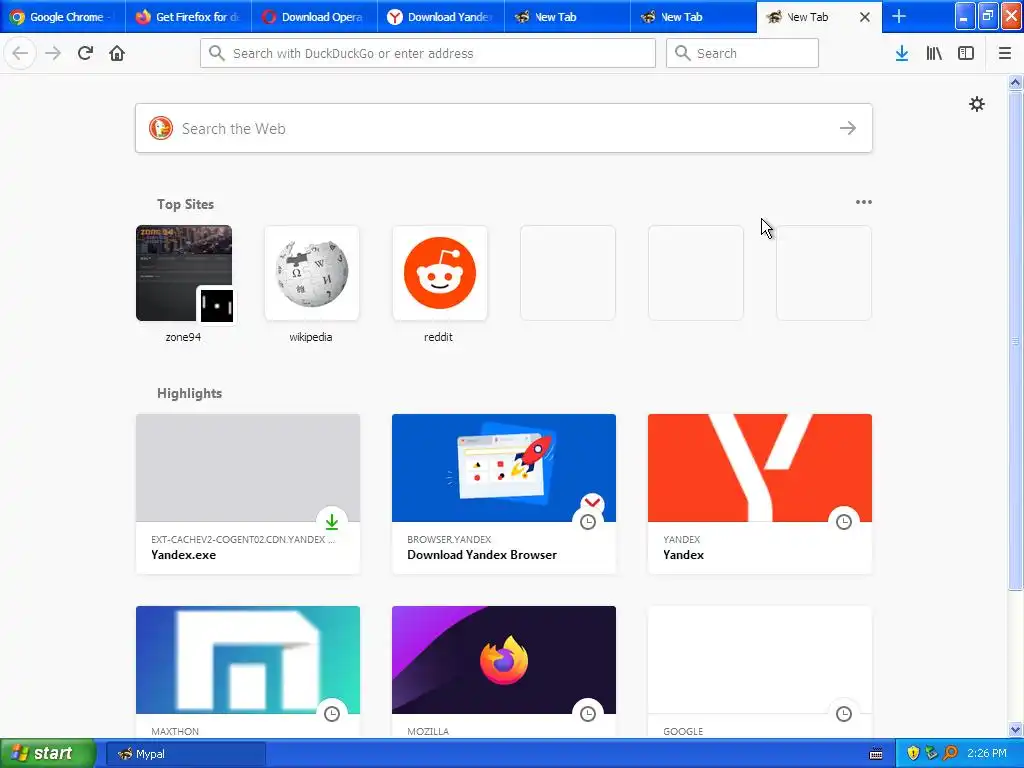Show the sidebars icon
The height and width of the screenshot is (768, 1024).
[966, 54]
